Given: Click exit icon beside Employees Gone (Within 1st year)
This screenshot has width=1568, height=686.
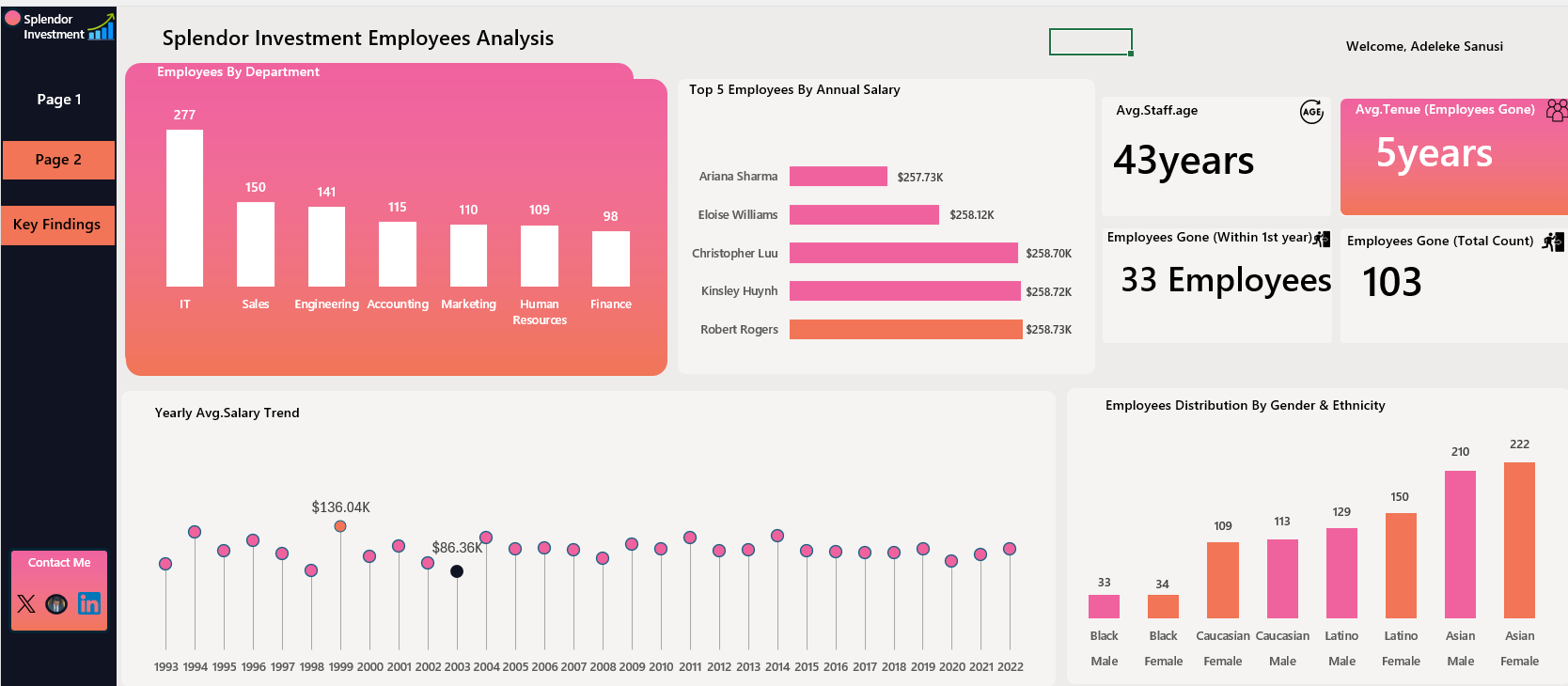Looking at the screenshot, I should tap(1322, 239).
